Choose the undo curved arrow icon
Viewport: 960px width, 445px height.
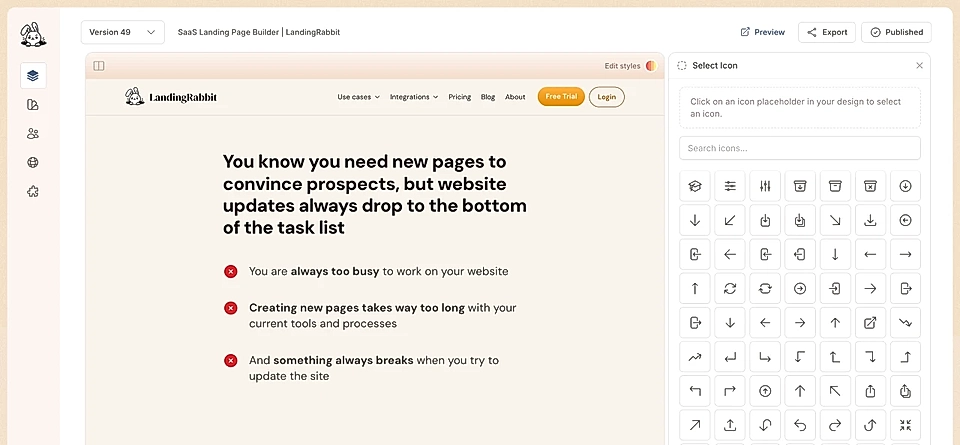[x=800, y=425]
